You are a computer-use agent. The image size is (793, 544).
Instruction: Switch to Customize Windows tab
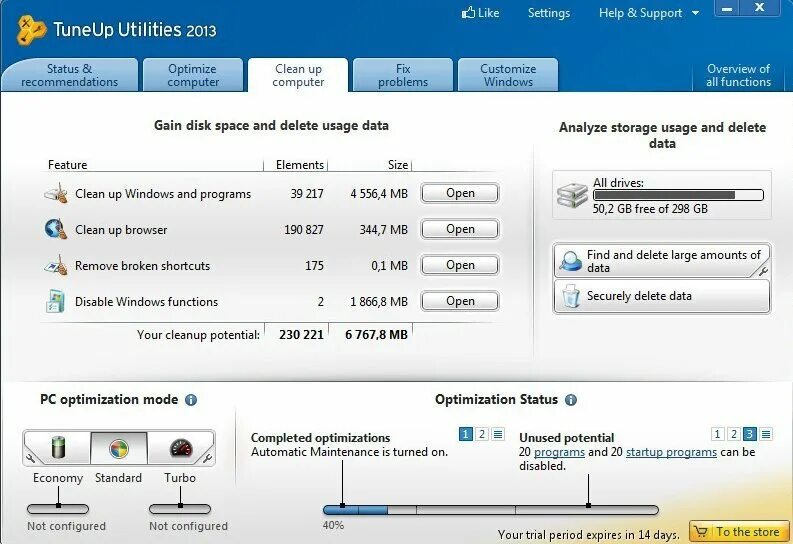[508, 75]
